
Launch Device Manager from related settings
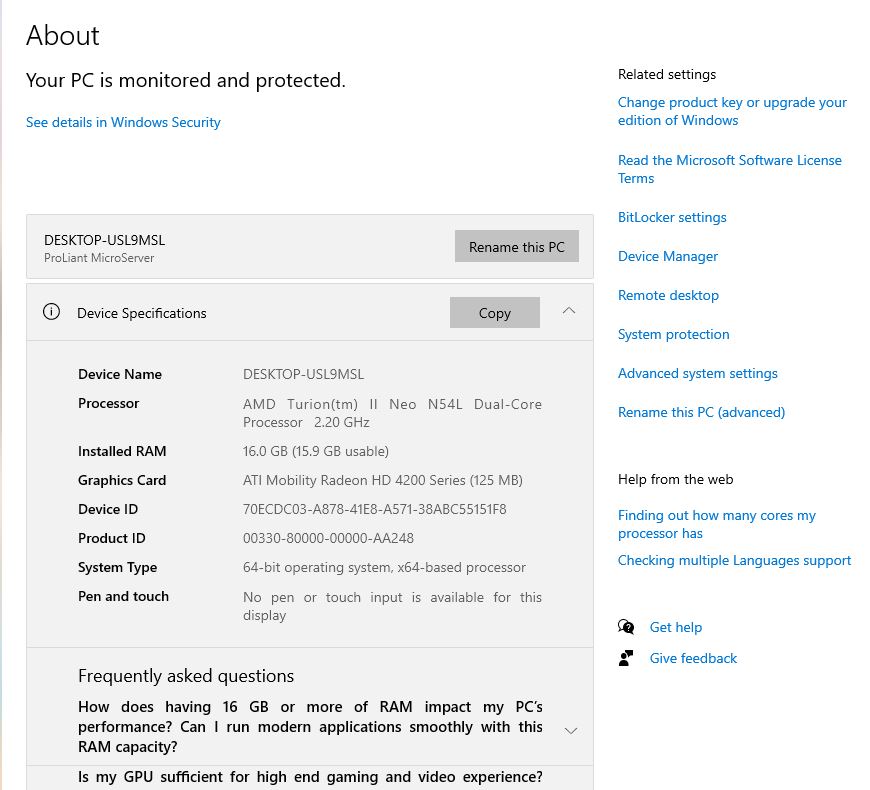coord(668,256)
